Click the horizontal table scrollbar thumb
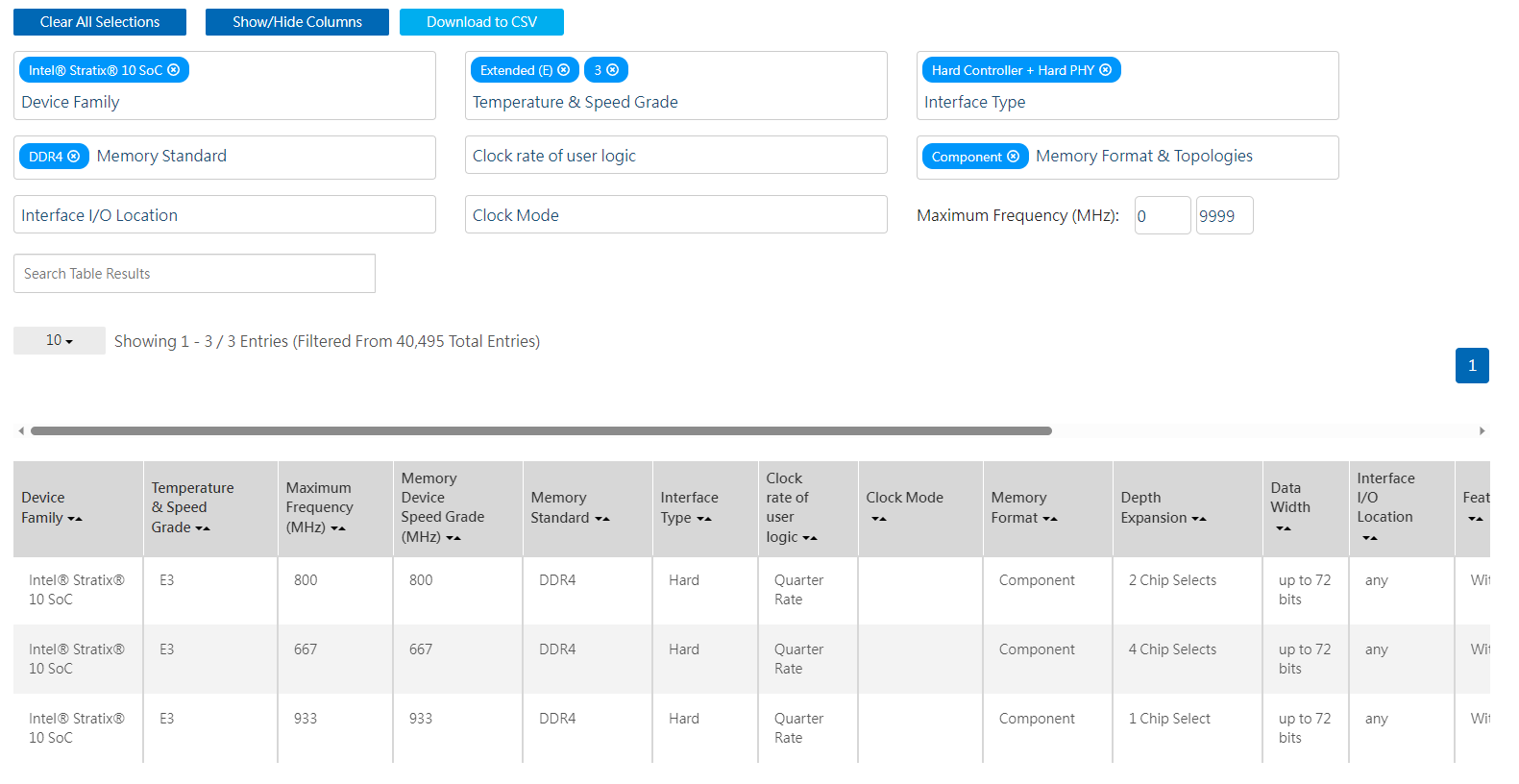1519x784 pixels. pos(541,431)
